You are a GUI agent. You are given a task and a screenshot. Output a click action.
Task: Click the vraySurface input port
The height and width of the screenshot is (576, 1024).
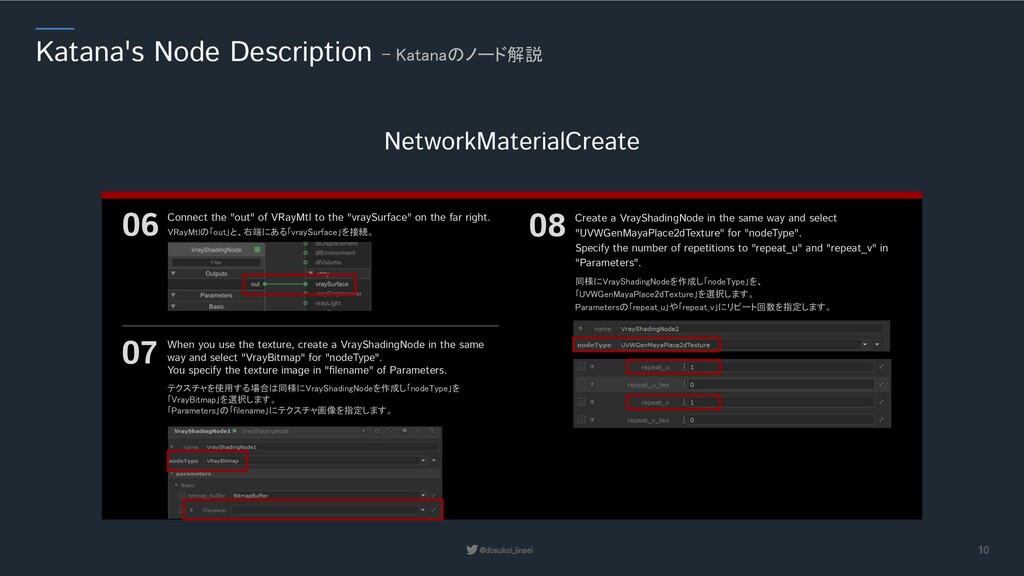(305, 284)
